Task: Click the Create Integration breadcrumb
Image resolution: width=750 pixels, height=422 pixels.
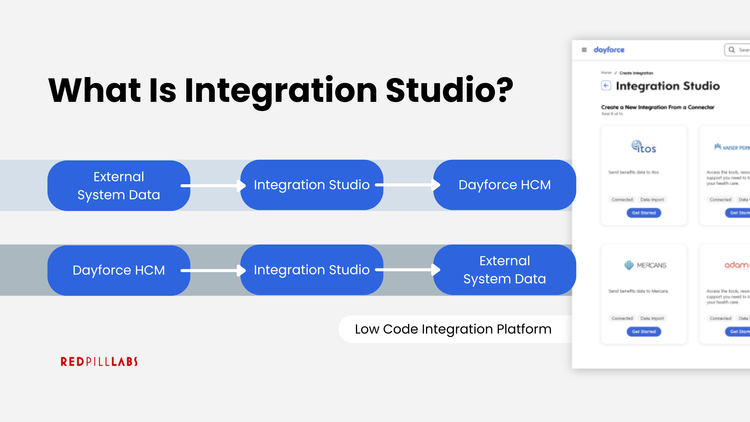Action: click(x=636, y=73)
